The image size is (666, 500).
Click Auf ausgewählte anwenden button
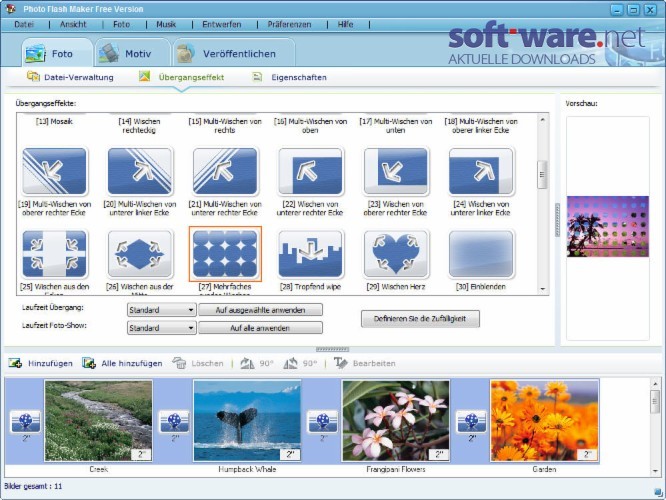pos(260,310)
